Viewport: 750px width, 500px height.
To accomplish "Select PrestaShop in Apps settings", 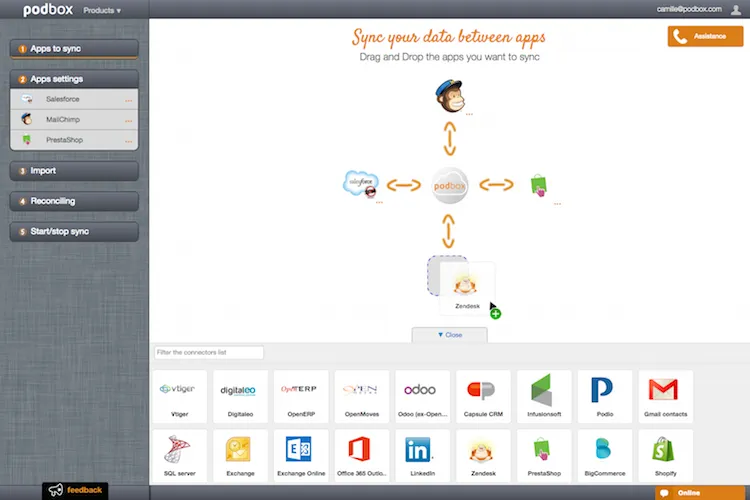I will [x=74, y=140].
